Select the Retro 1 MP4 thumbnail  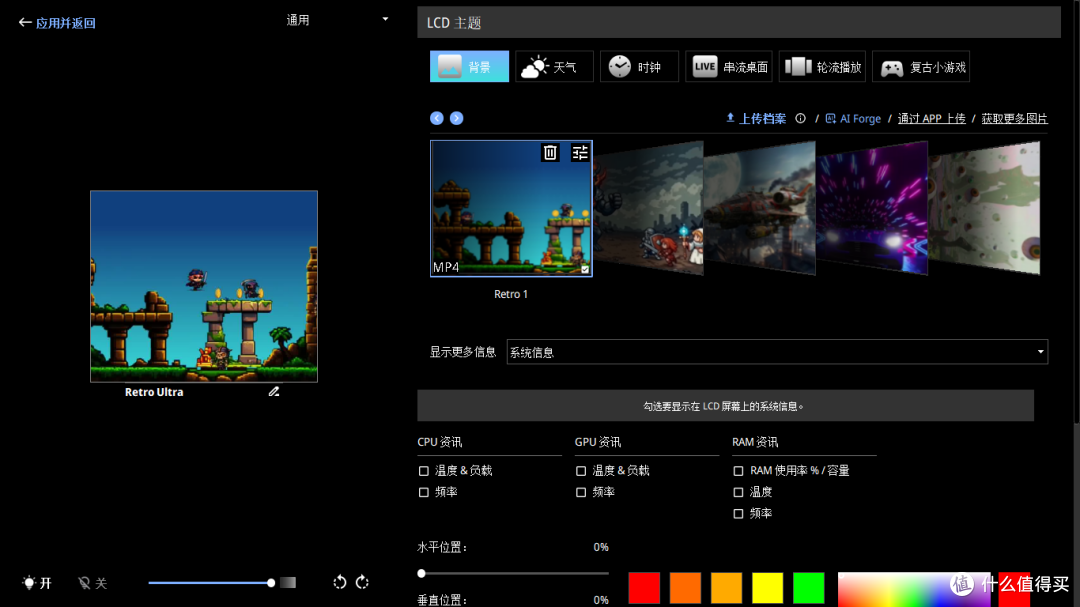pos(511,209)
